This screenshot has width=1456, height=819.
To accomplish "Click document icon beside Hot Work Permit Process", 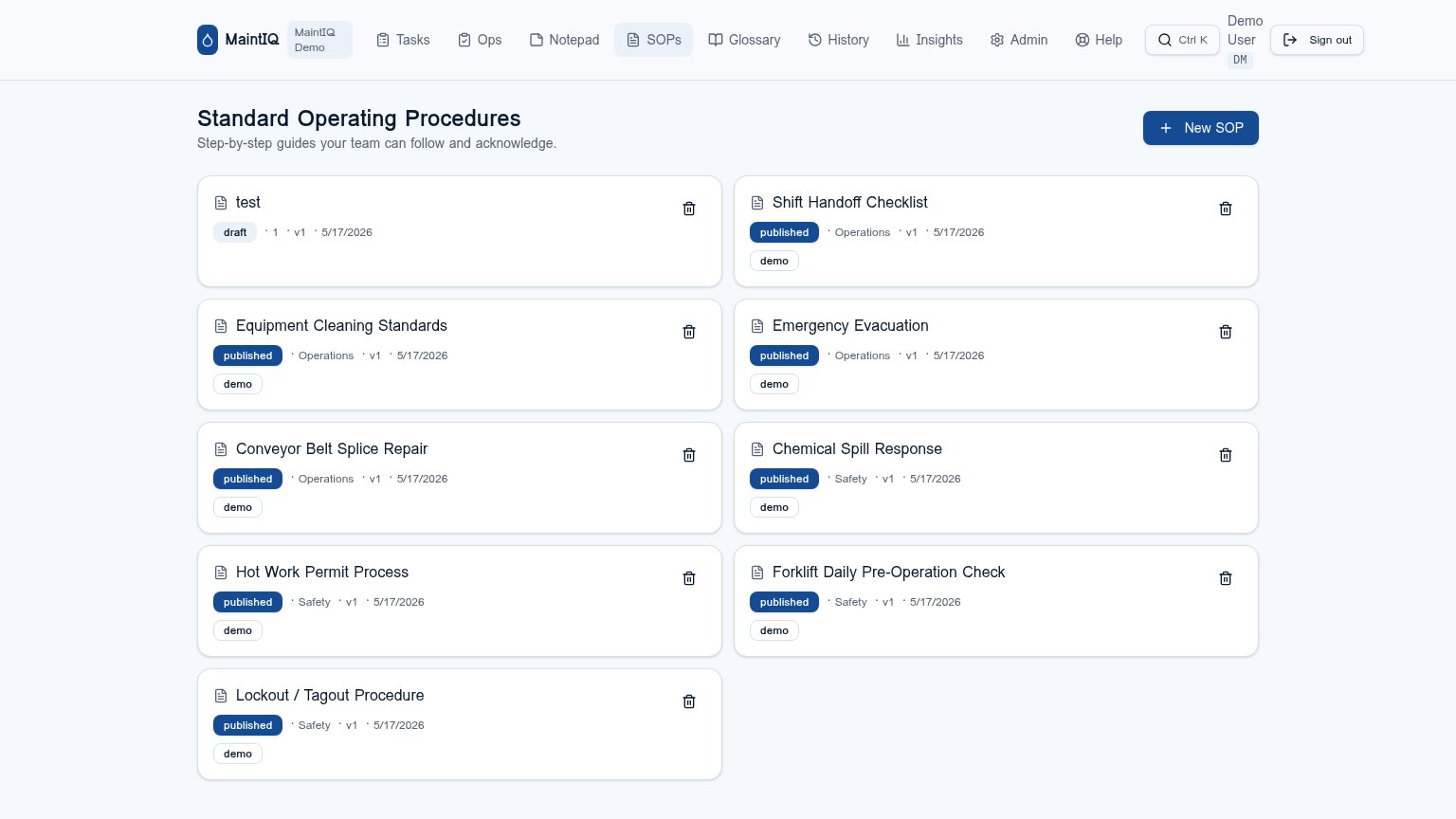I will (x=221, y=573).
